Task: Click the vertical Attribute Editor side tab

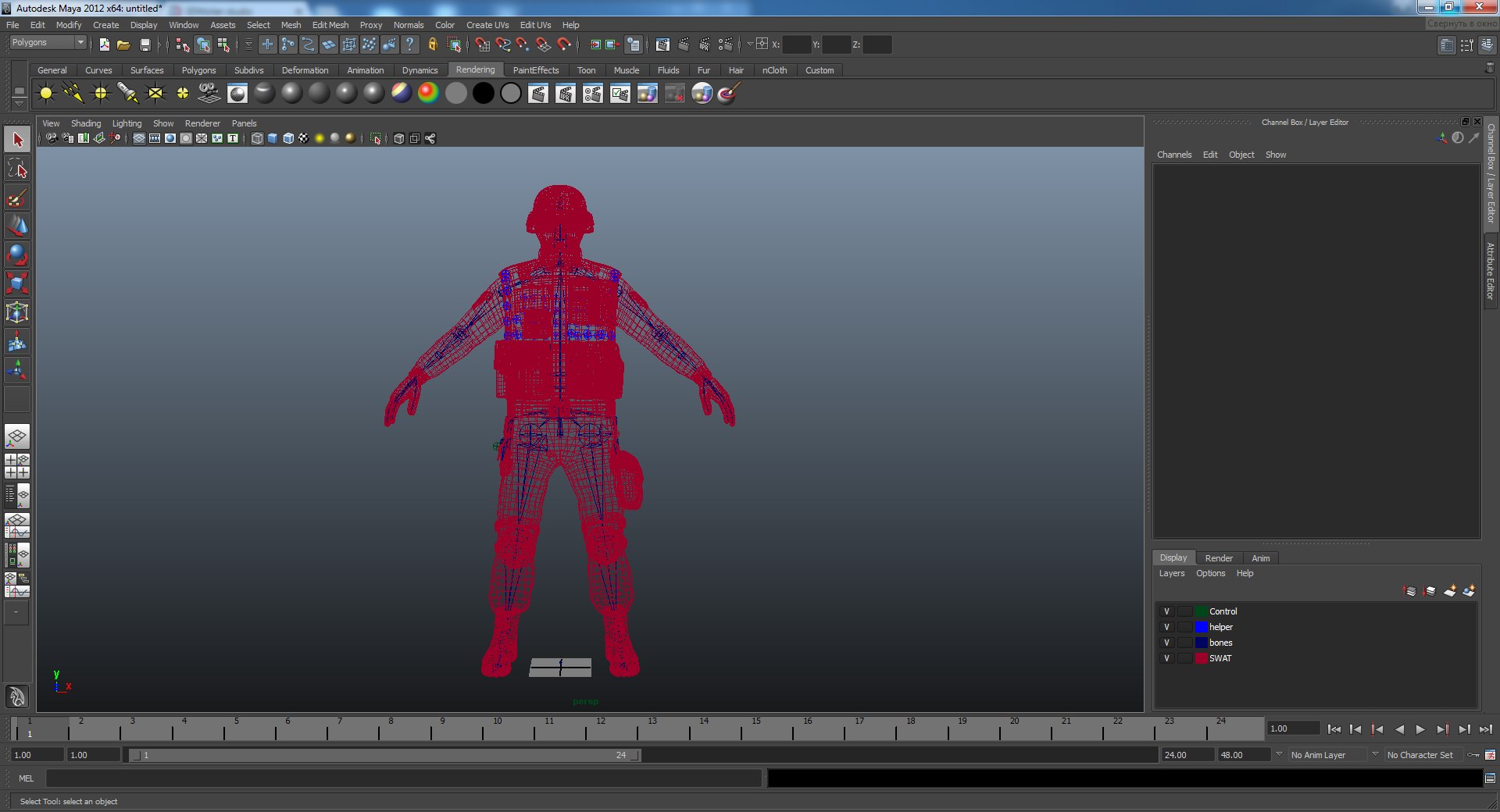Action: click(x=1491, y=271)
